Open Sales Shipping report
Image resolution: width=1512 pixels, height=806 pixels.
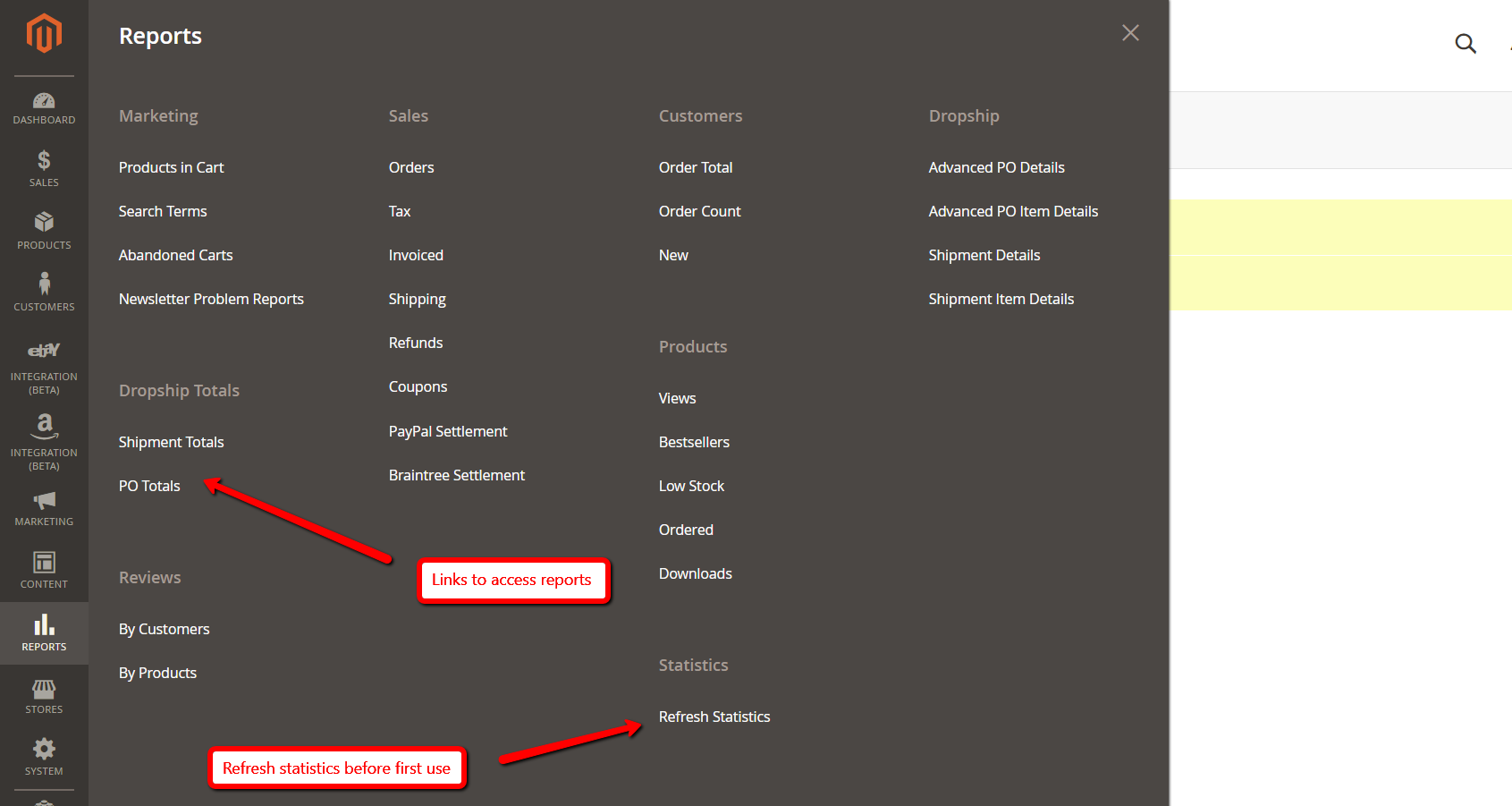click(417, 299)
